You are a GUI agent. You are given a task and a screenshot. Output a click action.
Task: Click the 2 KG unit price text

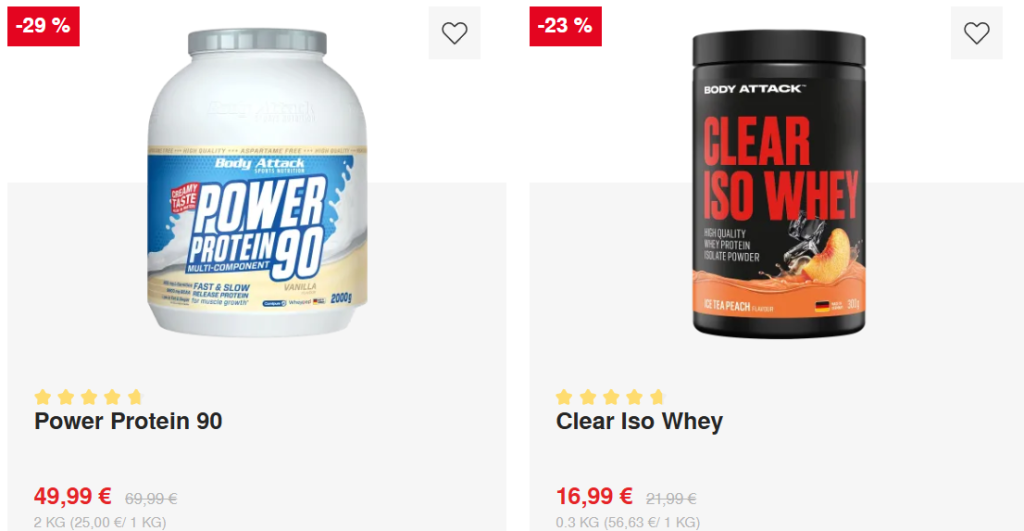(x=100, y=523)
